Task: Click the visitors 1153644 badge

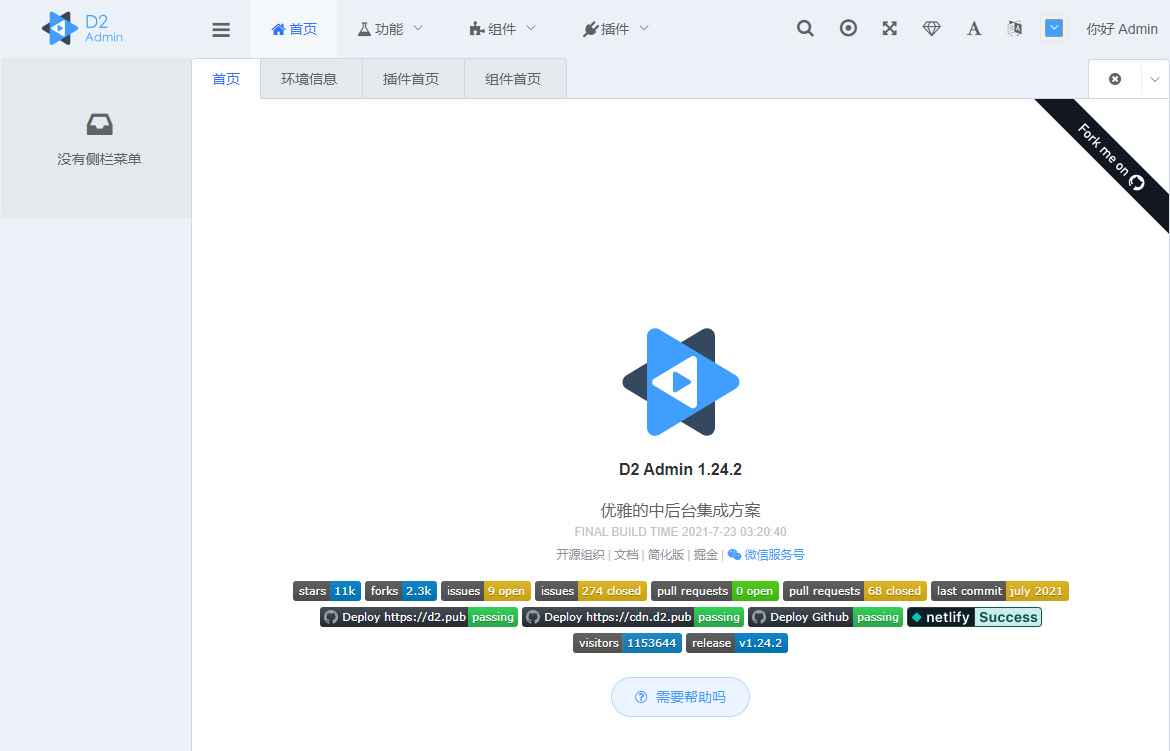Action: (627, 644)
